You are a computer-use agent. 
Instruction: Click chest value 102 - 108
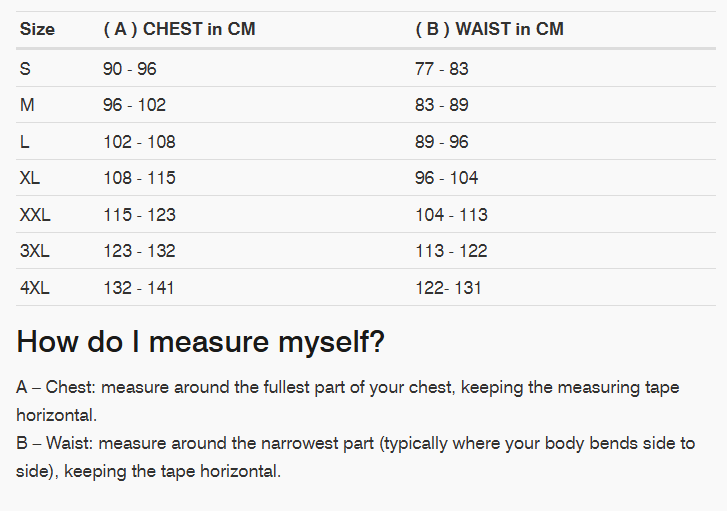click(x=139, y=142)
